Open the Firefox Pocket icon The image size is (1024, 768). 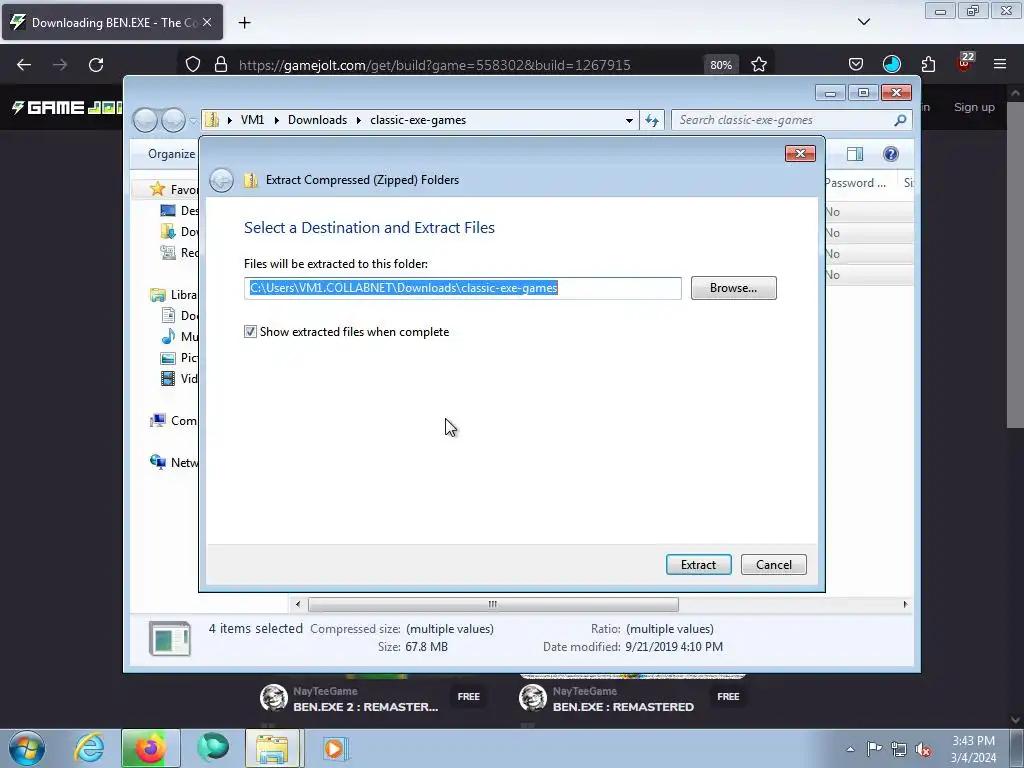pos(856,64)
